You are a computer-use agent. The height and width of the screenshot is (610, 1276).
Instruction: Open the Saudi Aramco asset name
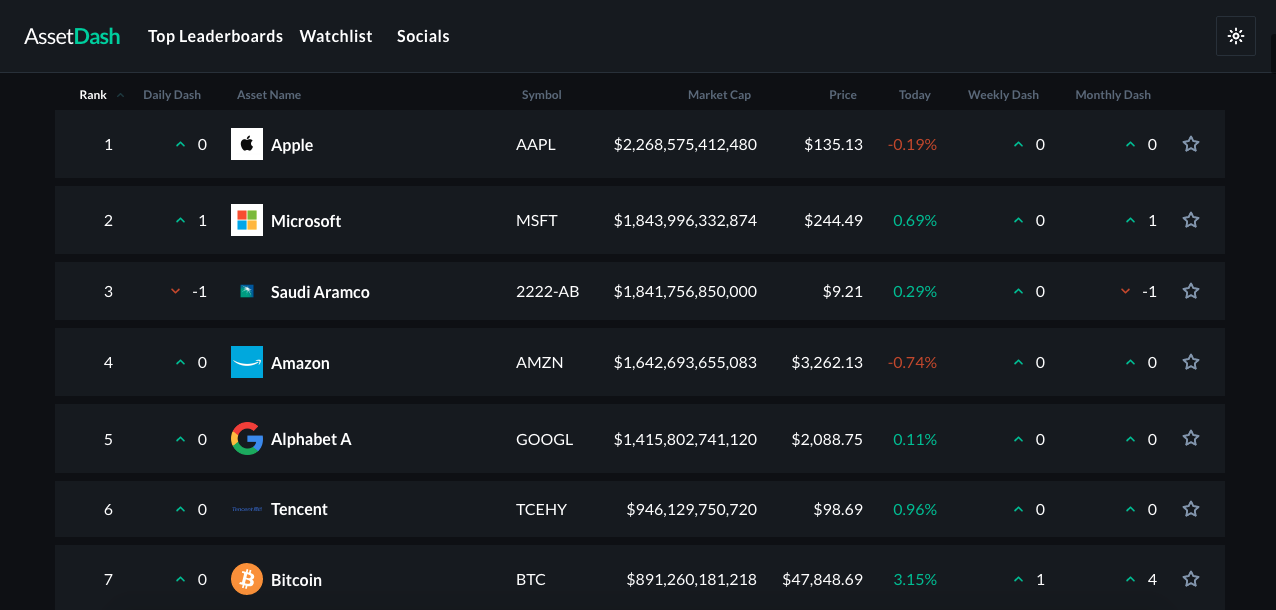pos(320,292)
